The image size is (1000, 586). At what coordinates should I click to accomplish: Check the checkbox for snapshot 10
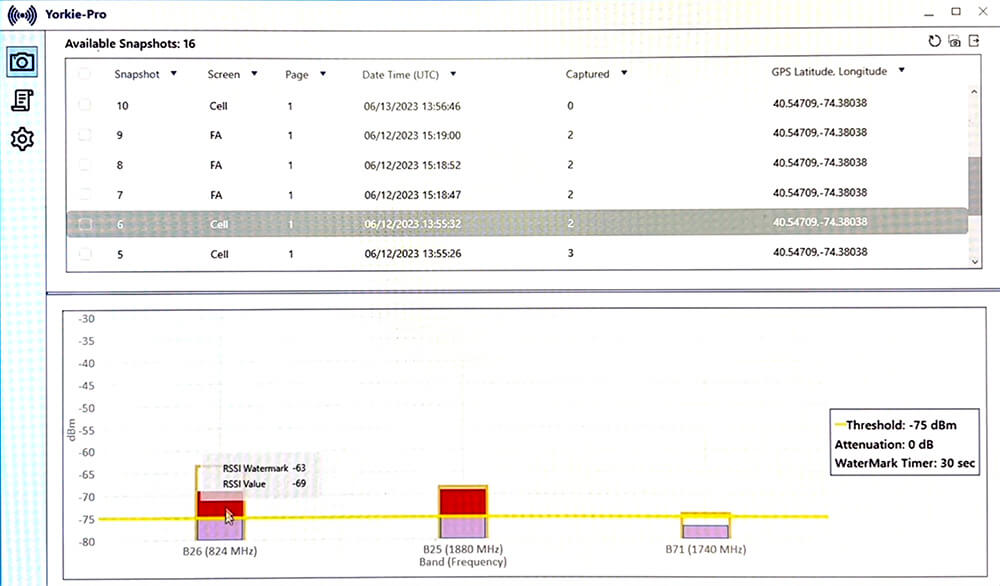(84, 105)
